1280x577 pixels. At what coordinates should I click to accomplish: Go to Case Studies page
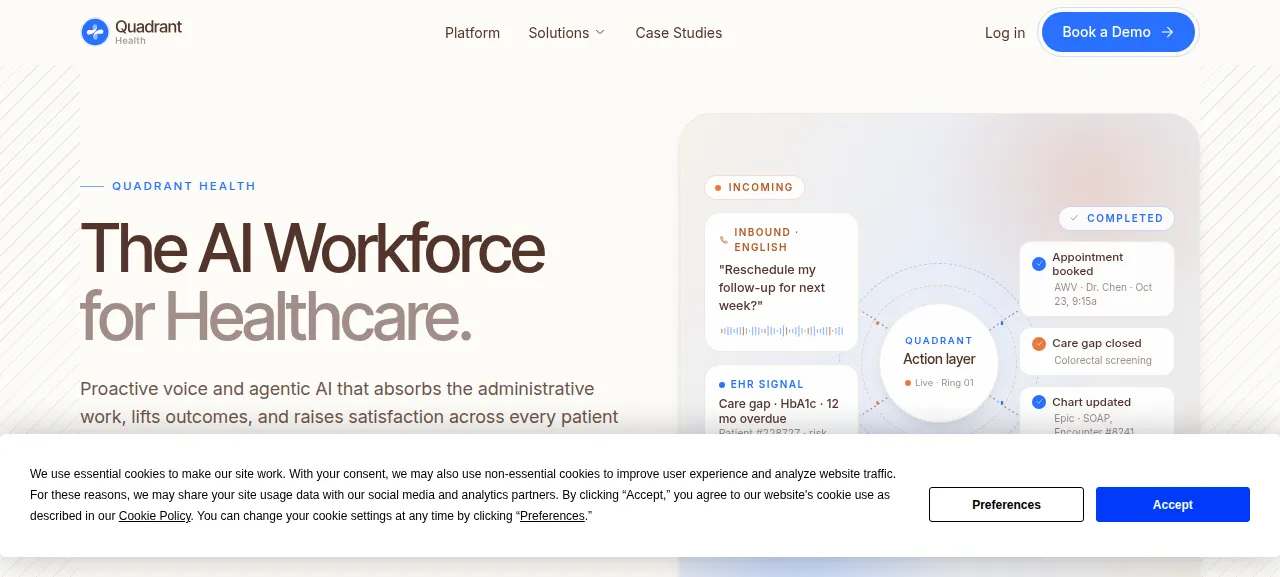(678, 33)
